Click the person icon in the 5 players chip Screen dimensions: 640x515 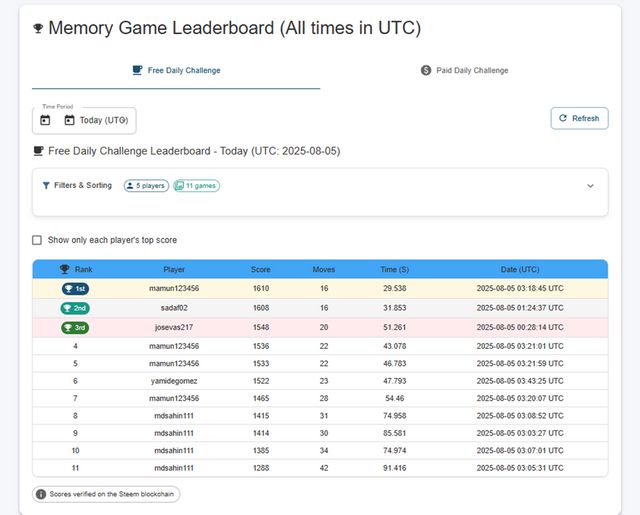click(x=130, y=186)
